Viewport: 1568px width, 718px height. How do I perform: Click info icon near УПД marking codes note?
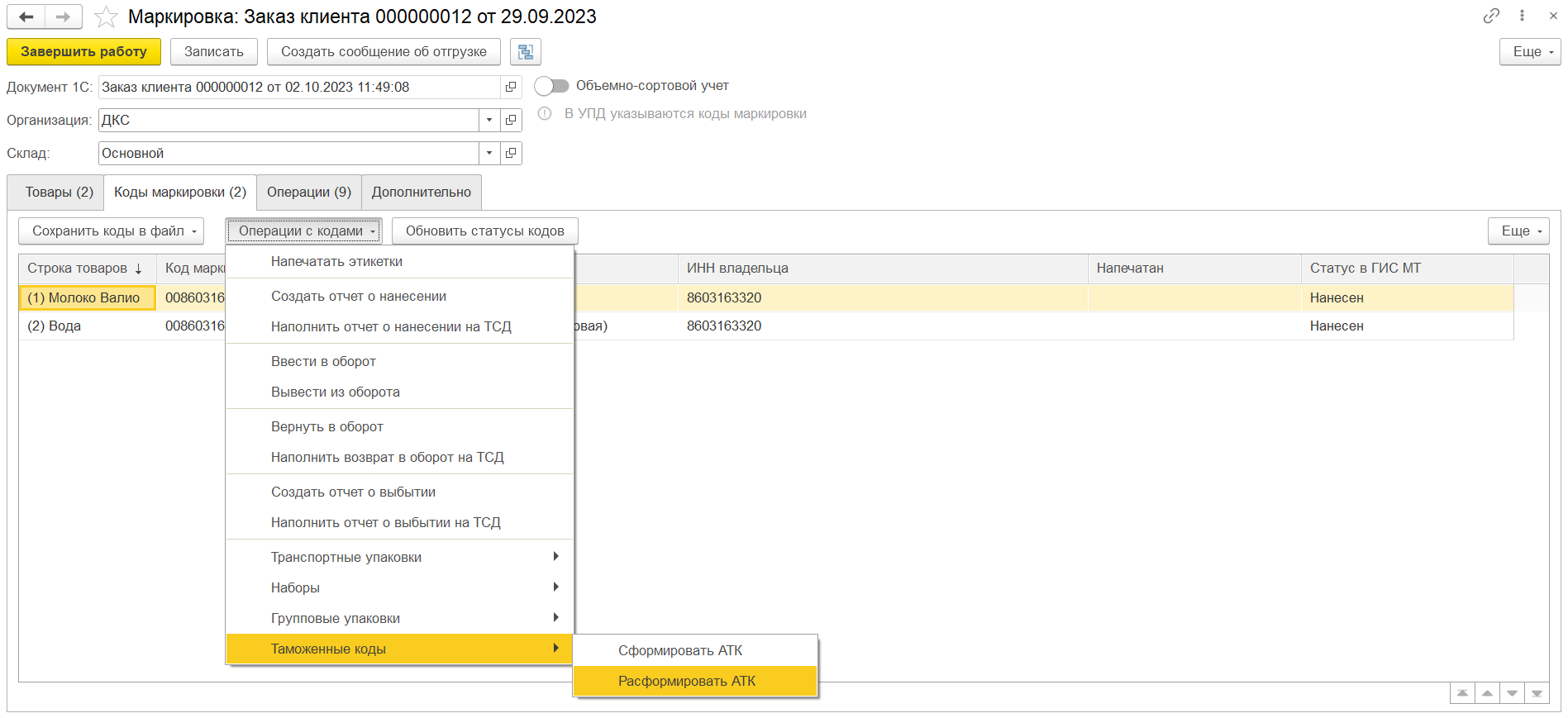[x=545, y=114]
